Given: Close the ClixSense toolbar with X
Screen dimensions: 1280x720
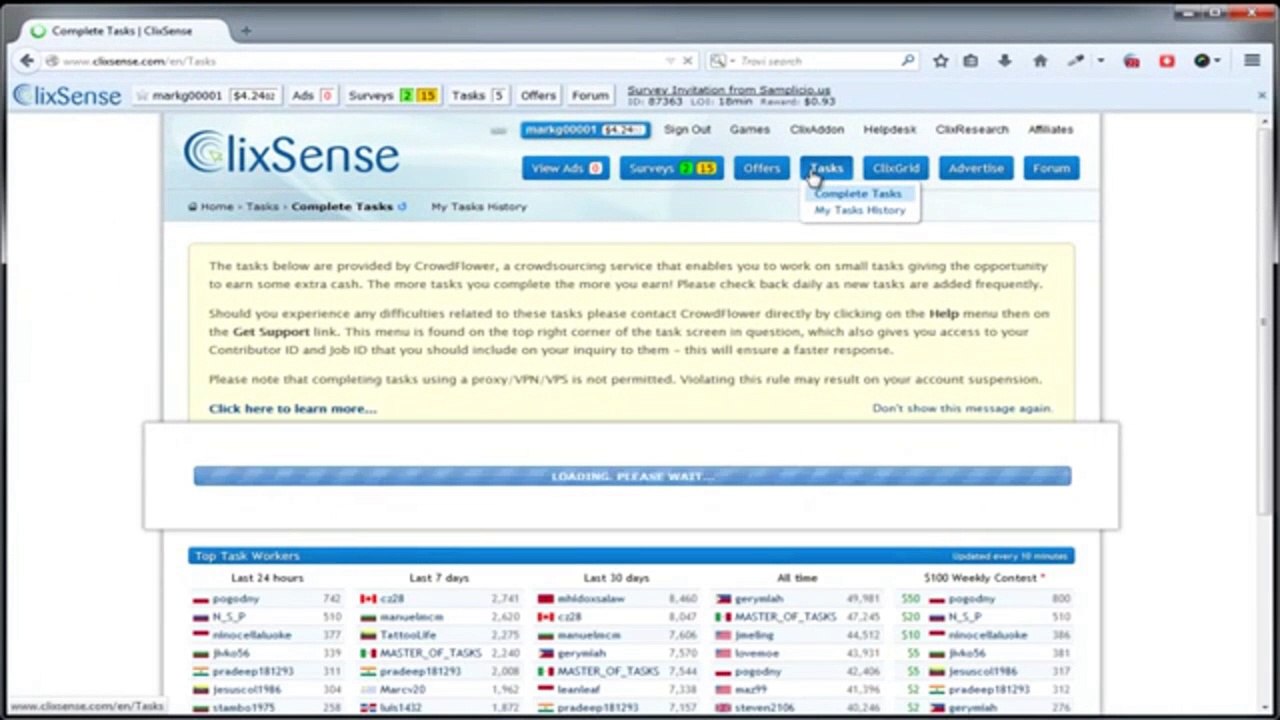Looking at the screenshot, I should click(1263, 95).
